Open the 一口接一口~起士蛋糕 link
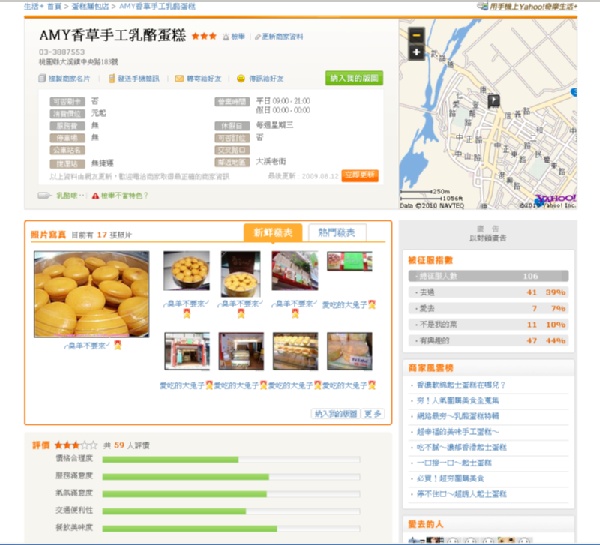Screen dimensions: 600x545 (454, 463)
